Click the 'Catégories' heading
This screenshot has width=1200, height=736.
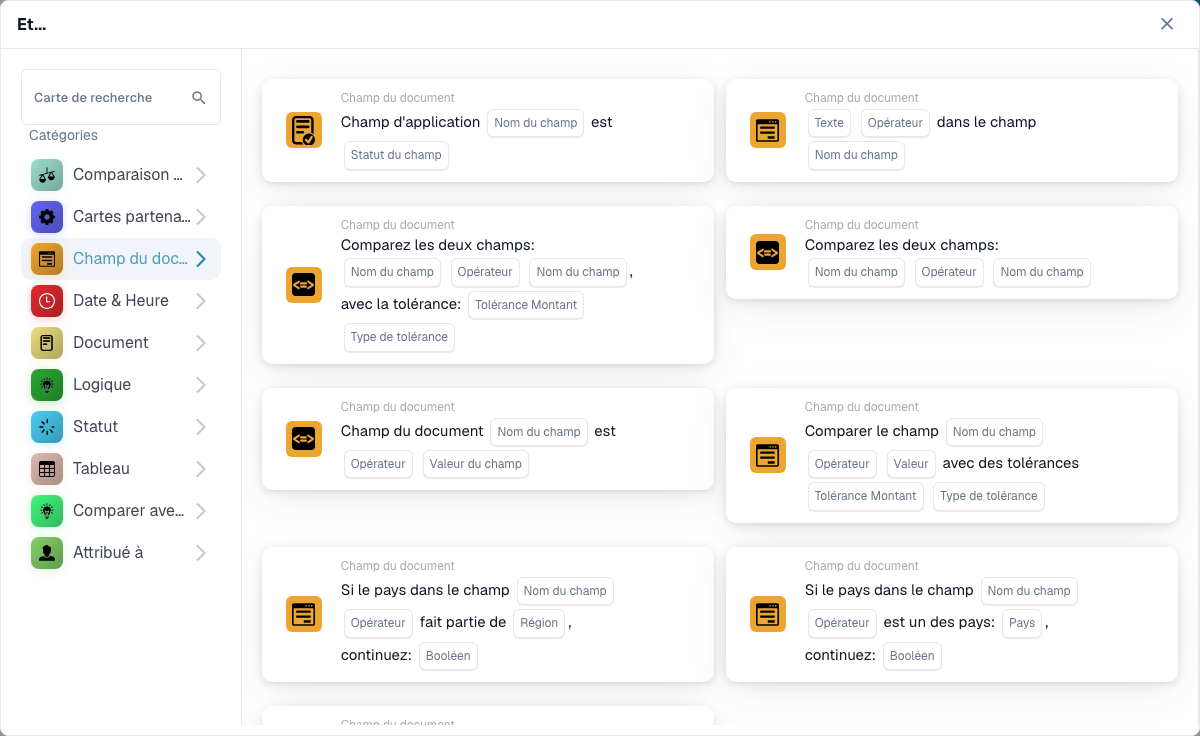(x=63, y=135)
